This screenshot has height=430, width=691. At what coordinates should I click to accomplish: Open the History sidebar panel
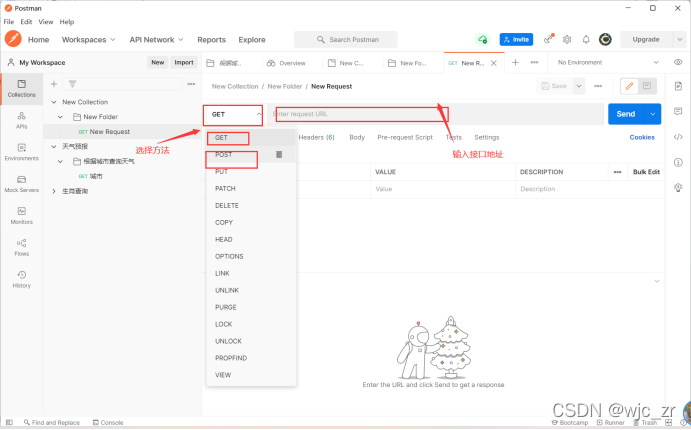[x=22, y=279]
